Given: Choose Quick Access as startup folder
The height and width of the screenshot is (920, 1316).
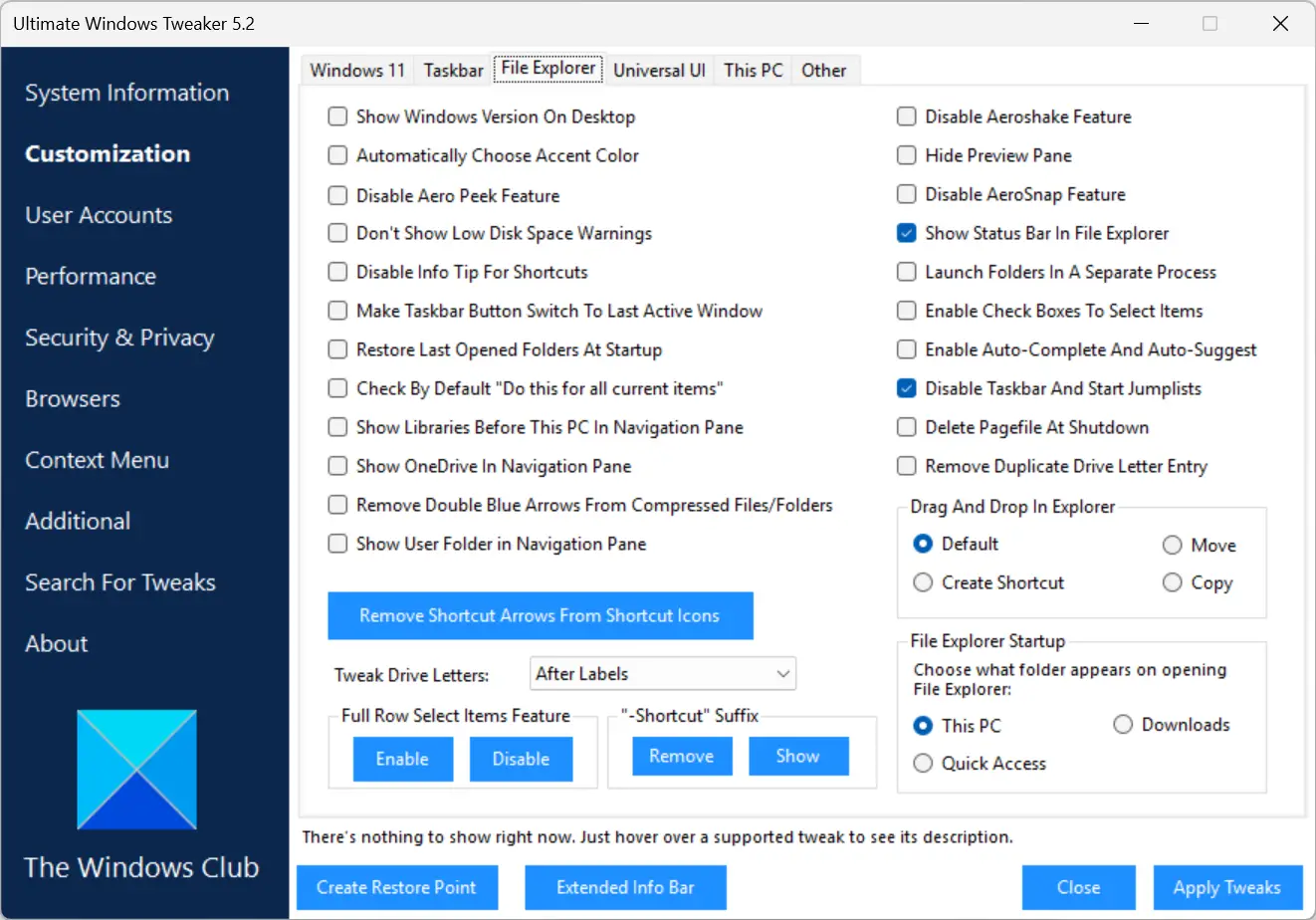Looking at the screenshot, I should click(x=923, y=764).
